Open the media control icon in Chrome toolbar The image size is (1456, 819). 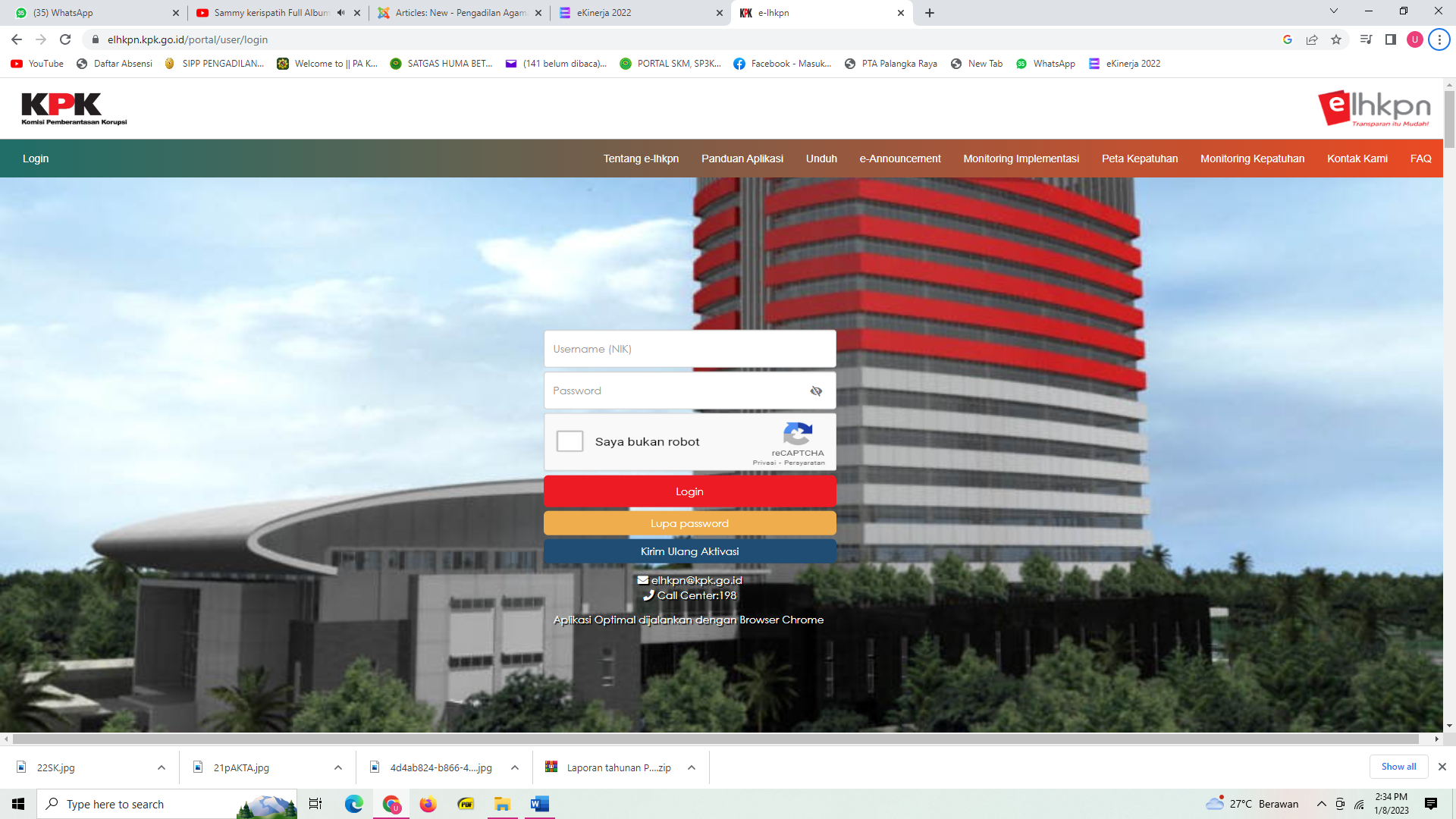[x=1367, y=39]
